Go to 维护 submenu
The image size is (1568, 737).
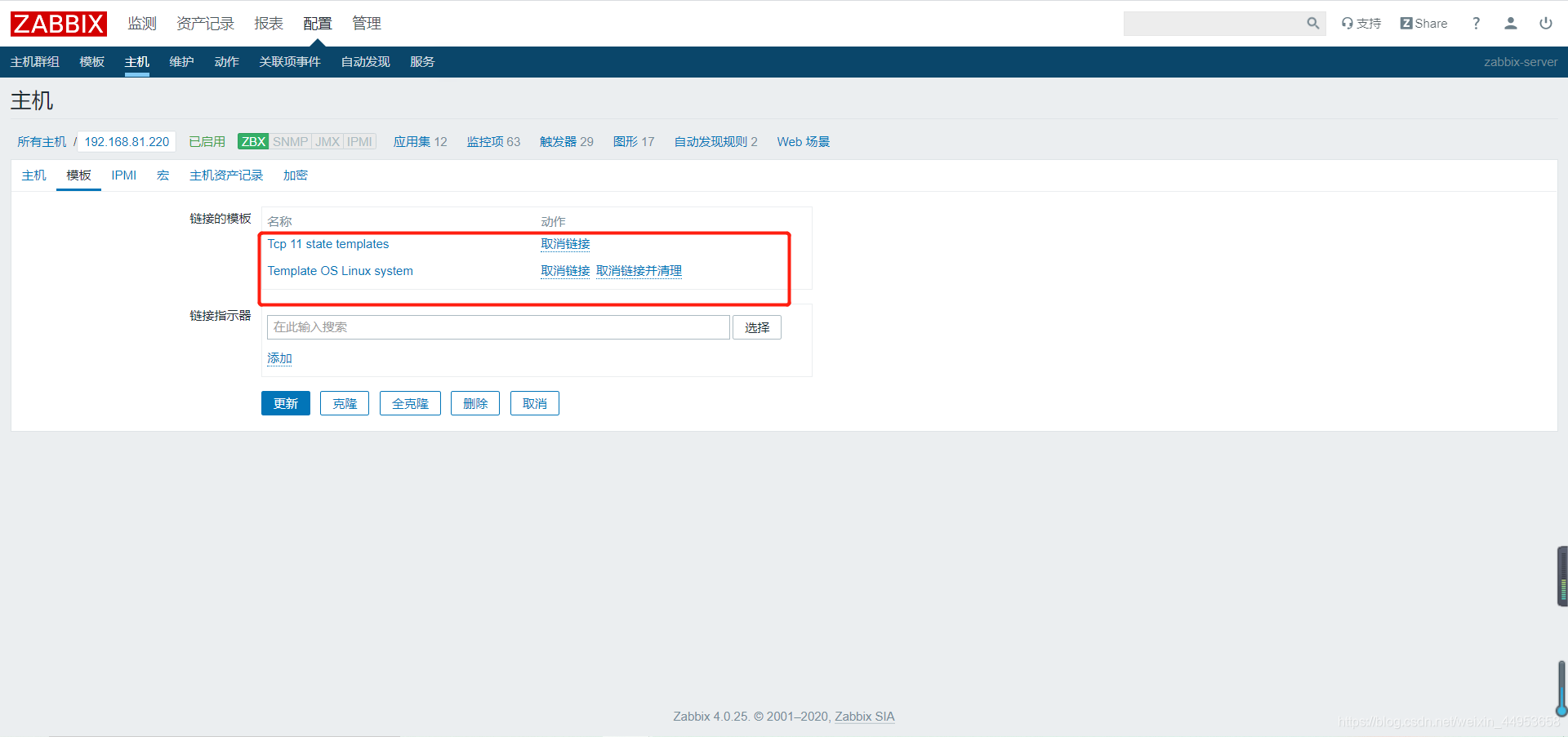point(181,62)
